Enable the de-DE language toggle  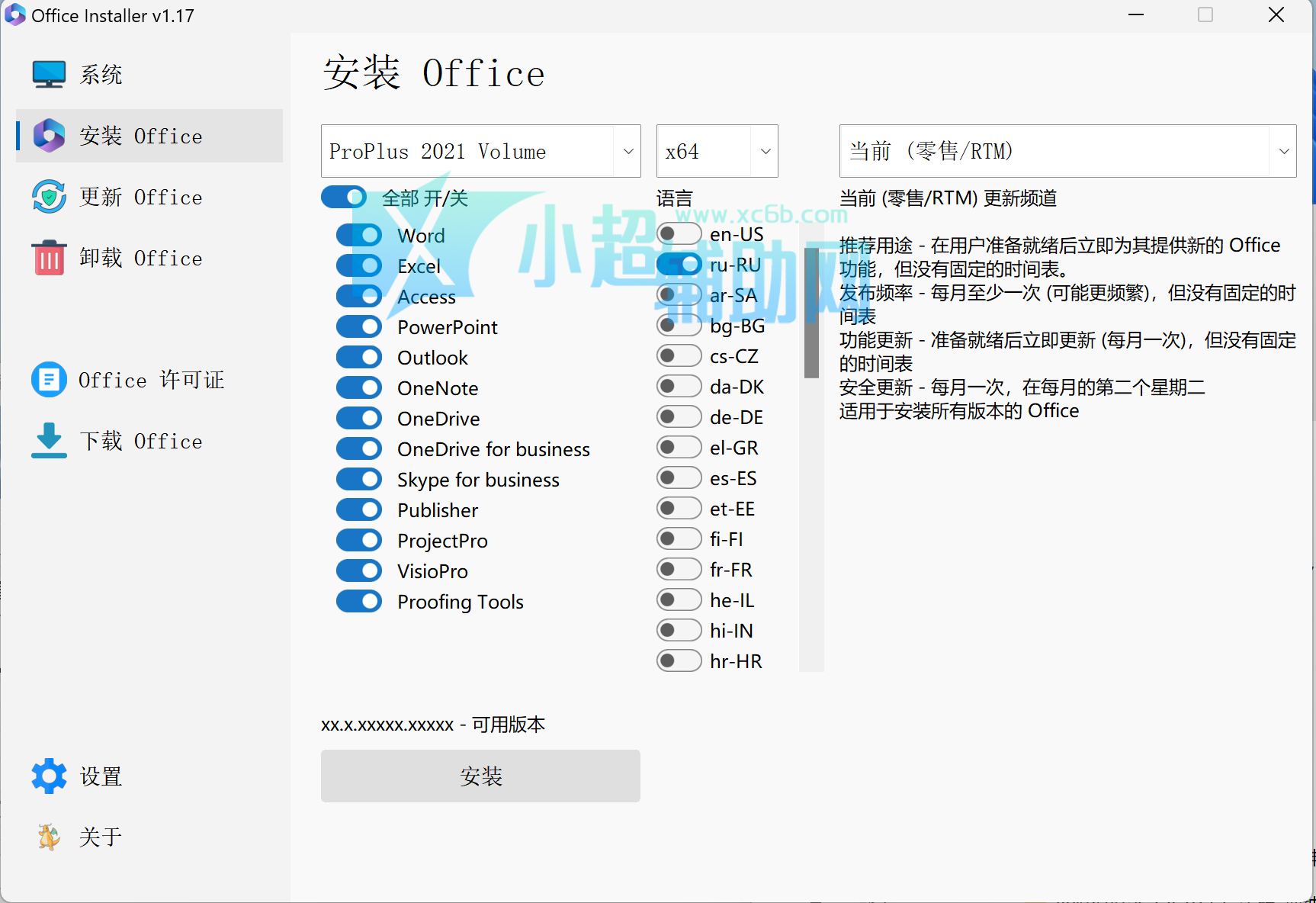click(679, 416)
